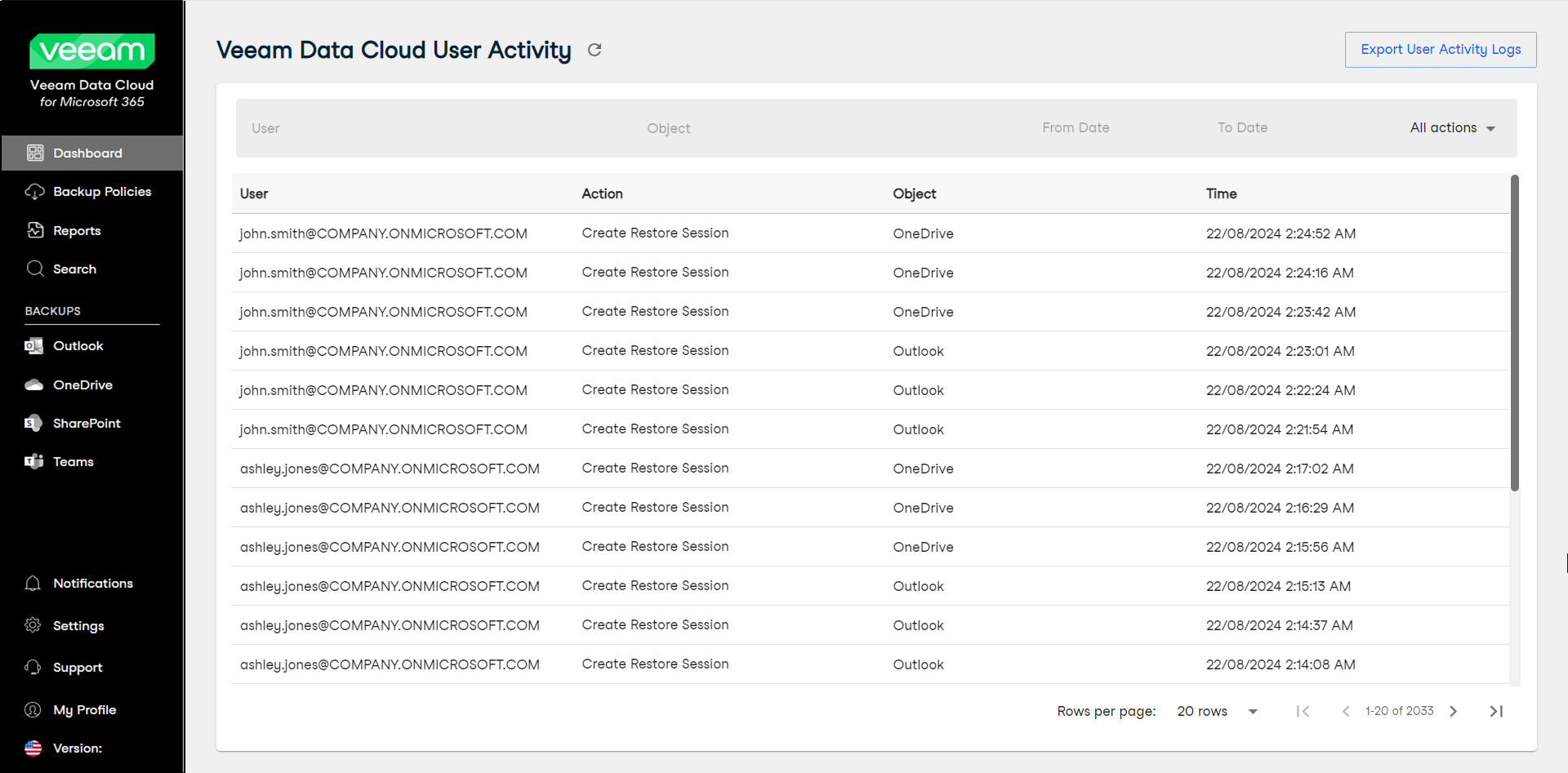1568x773 pixels.
Task: Go to first page of results
Action: (x=1303, y=711)
